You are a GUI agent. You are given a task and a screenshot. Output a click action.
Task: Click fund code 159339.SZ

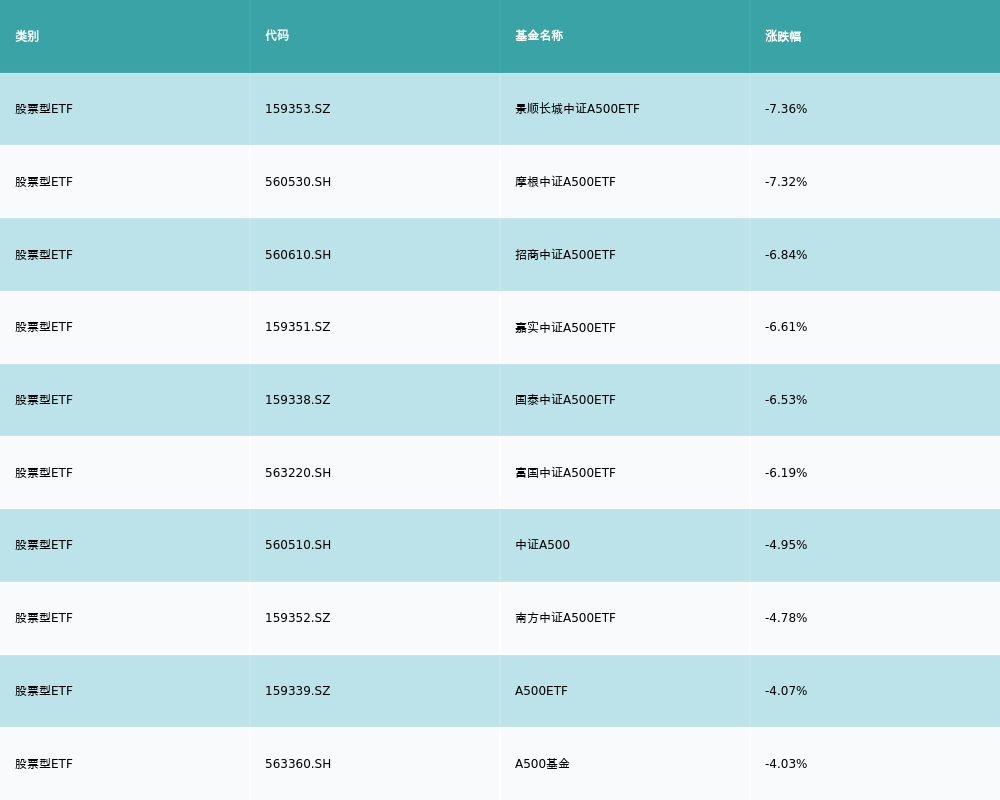[x=297, y=691]
